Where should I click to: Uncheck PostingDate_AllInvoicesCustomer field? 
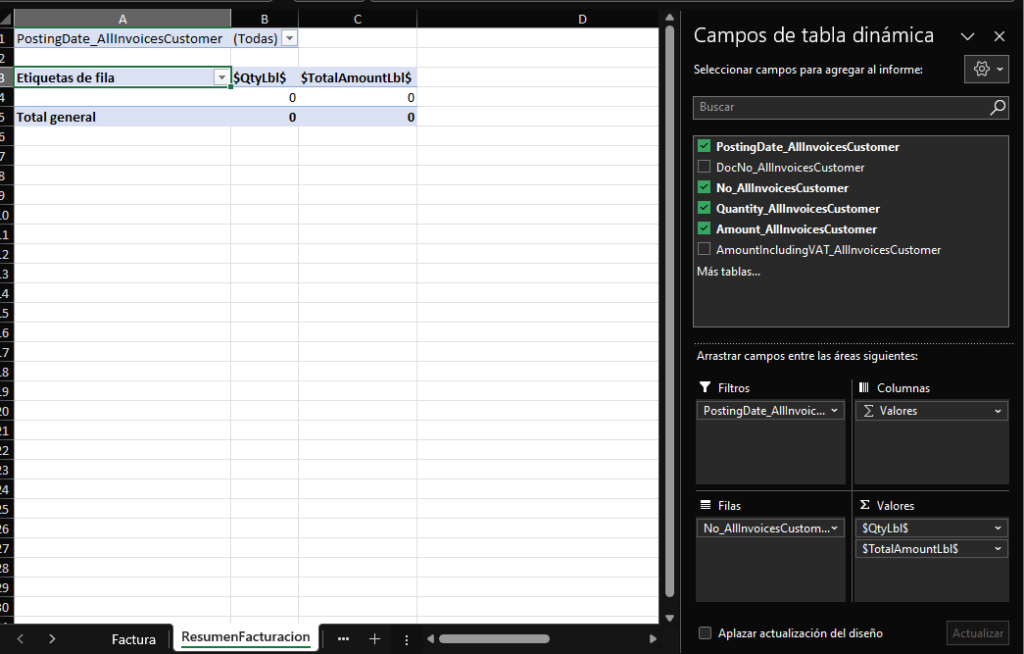[x=703, y=146]
